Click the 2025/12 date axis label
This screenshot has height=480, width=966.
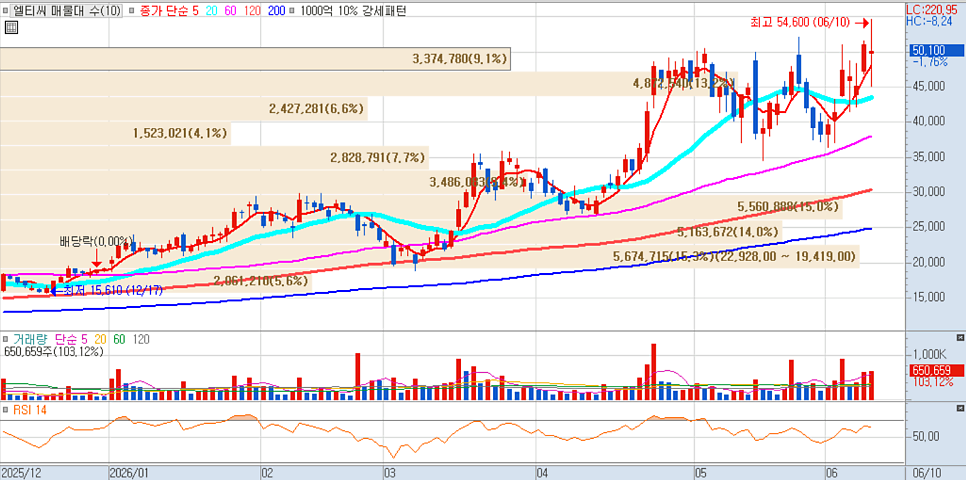point(20,473)
